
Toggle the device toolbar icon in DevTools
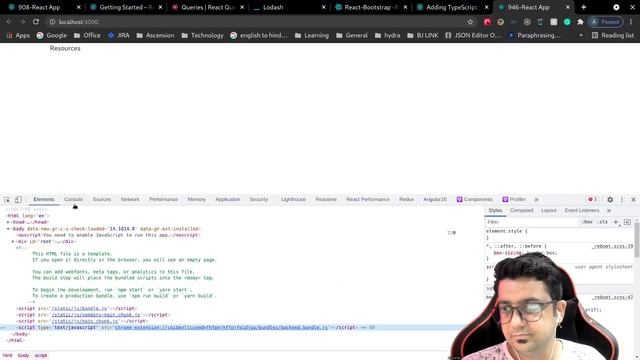18,200
